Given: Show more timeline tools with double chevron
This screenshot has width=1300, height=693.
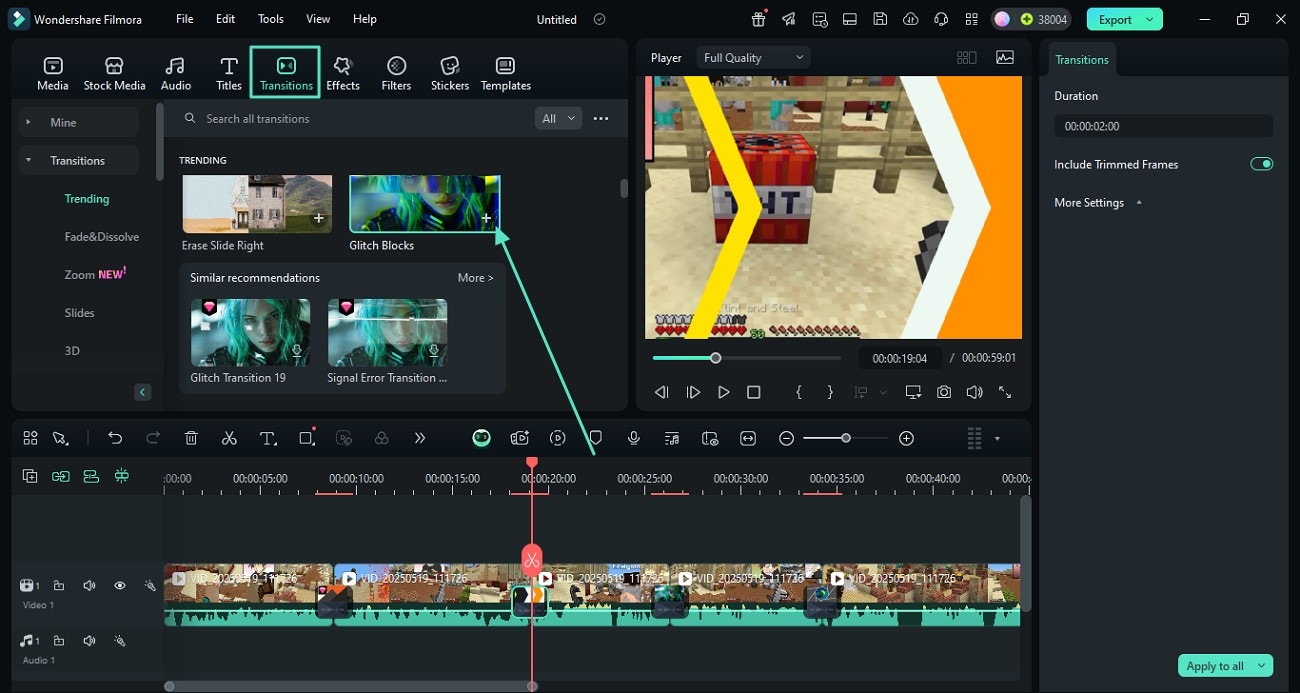Looking at the screenshot, I should (420, 438).
